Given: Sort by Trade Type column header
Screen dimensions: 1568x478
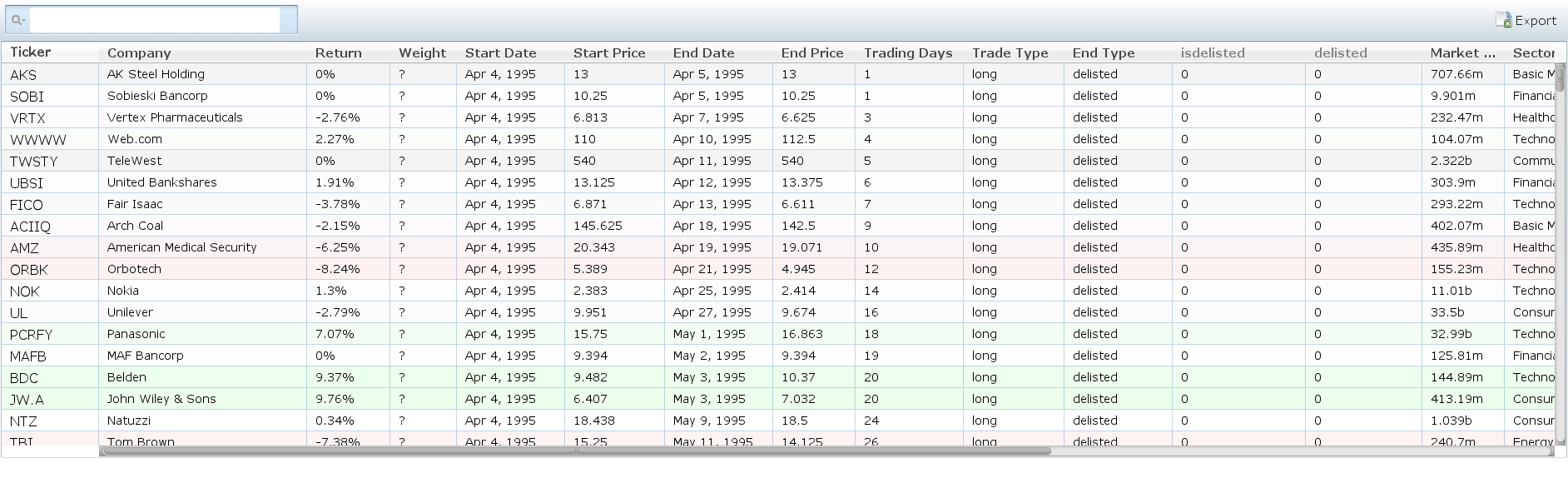Looking at the screenshot, I should tap(1010, 52).
